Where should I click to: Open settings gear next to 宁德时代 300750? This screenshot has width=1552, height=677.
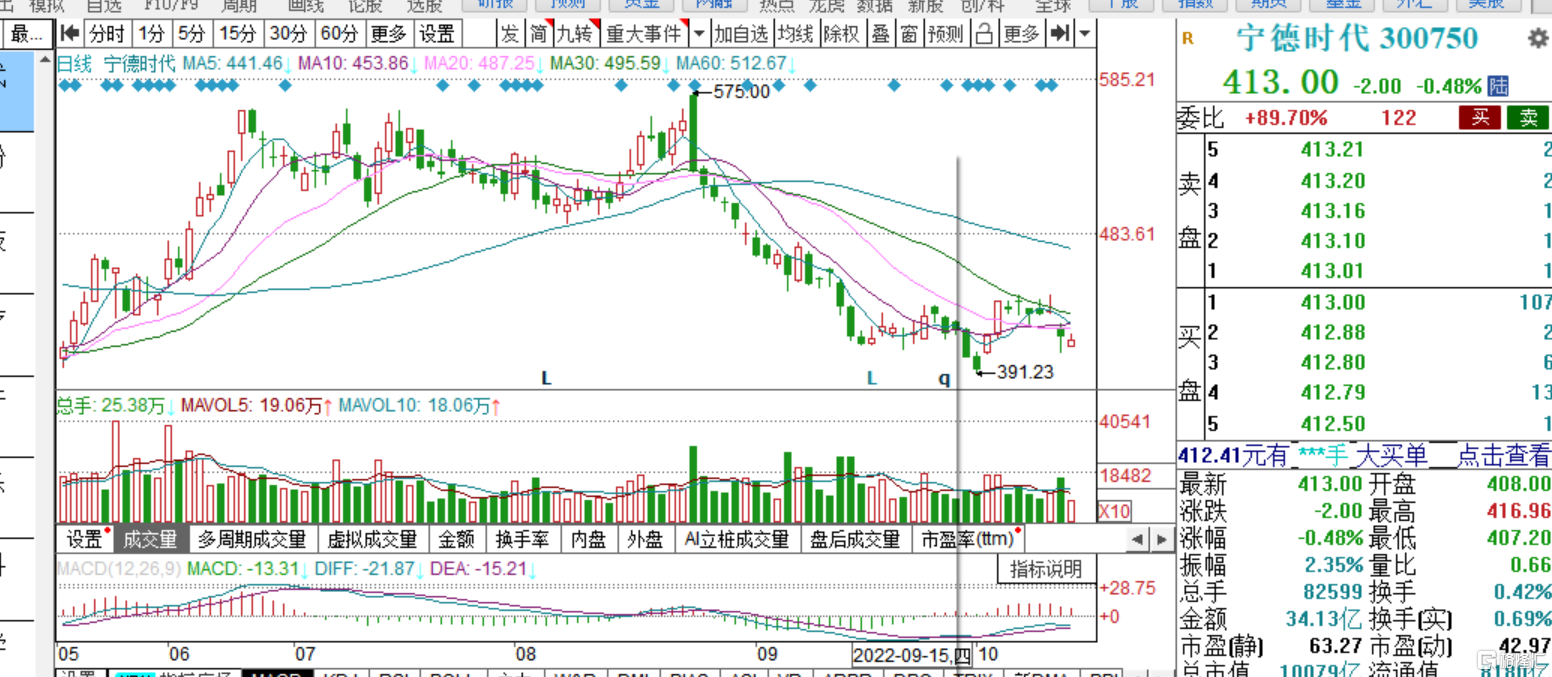[1538, 39]
